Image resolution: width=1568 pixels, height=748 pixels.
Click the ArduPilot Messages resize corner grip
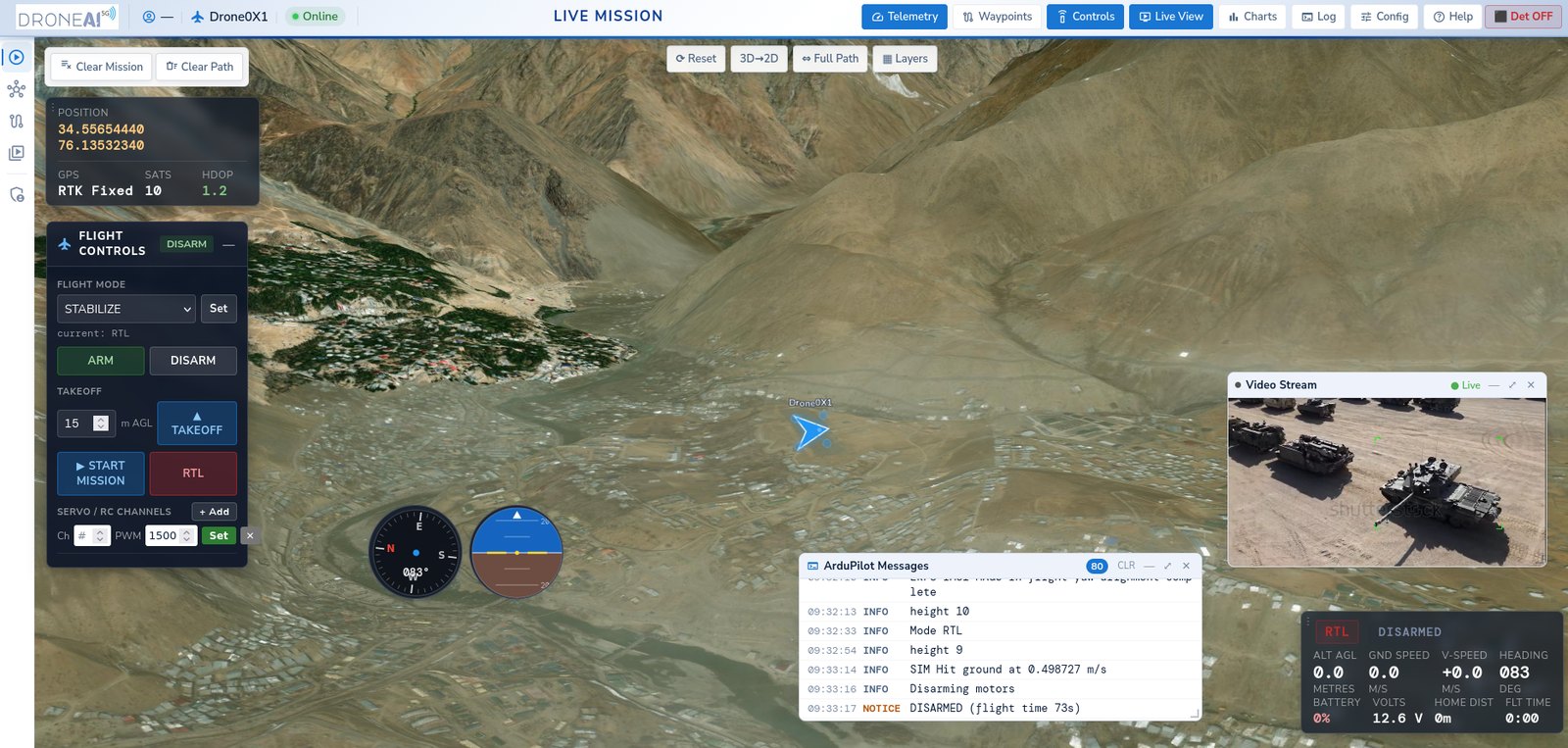pyautogui.click(x=1195, y=714)
